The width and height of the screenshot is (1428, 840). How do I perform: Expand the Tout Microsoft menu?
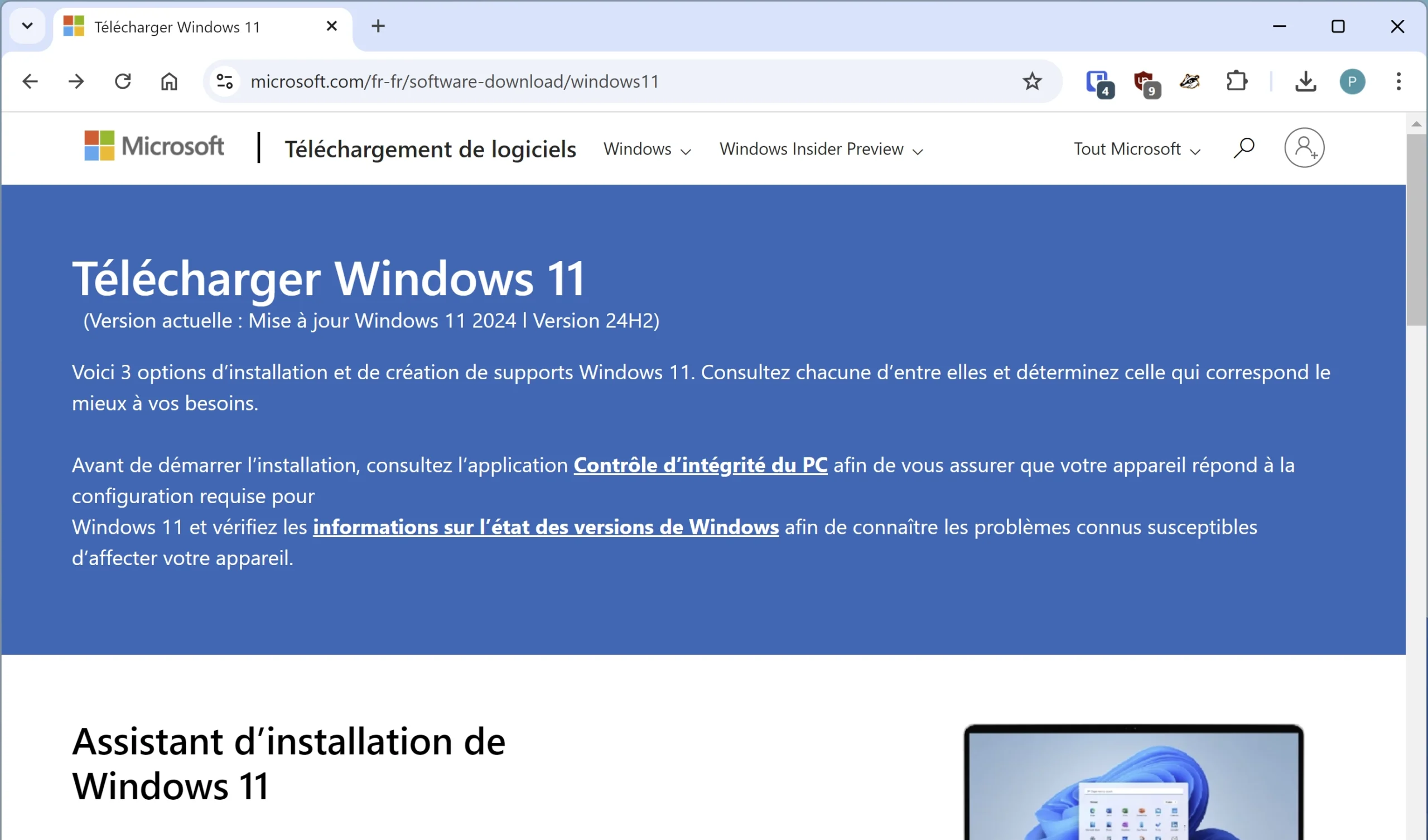1137,149
